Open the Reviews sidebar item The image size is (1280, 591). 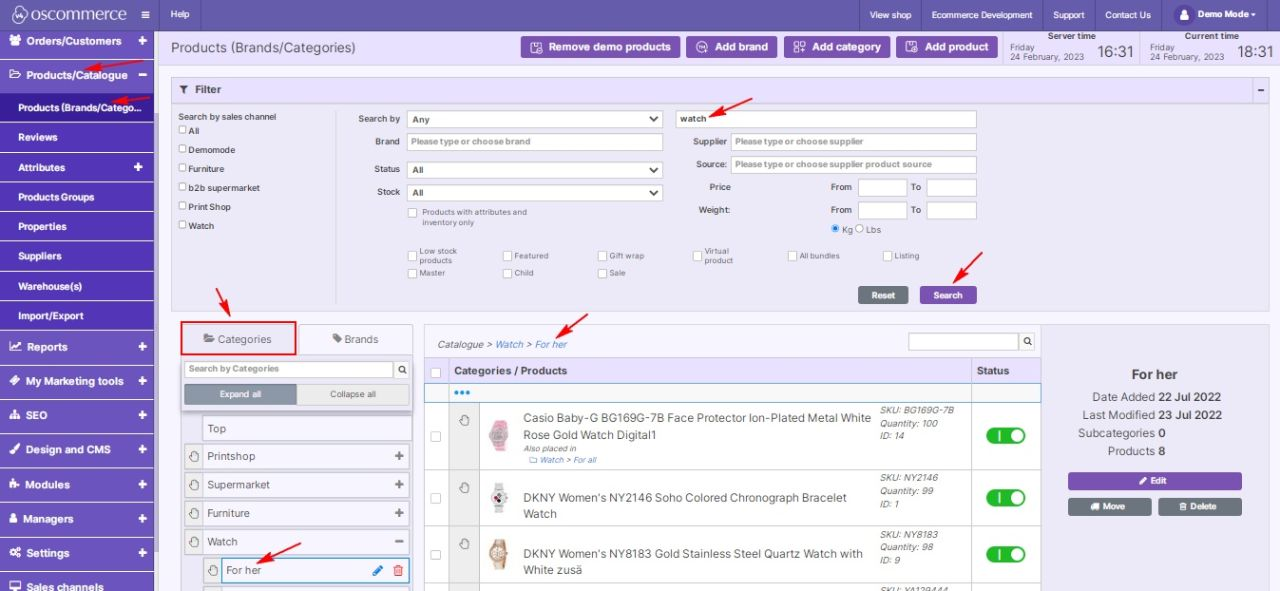tap(77, 137)
